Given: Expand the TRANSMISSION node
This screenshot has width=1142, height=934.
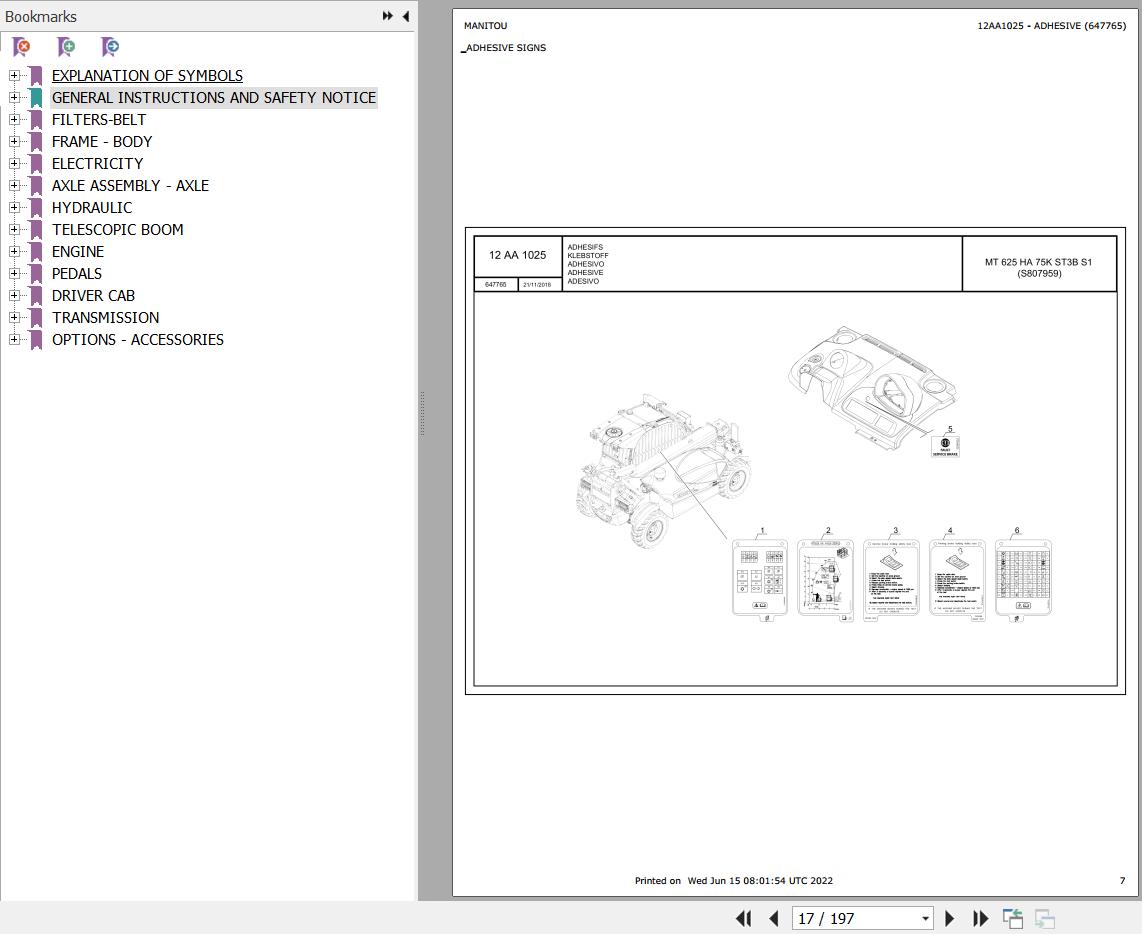Looking at the screenshot, I should 14,318.
